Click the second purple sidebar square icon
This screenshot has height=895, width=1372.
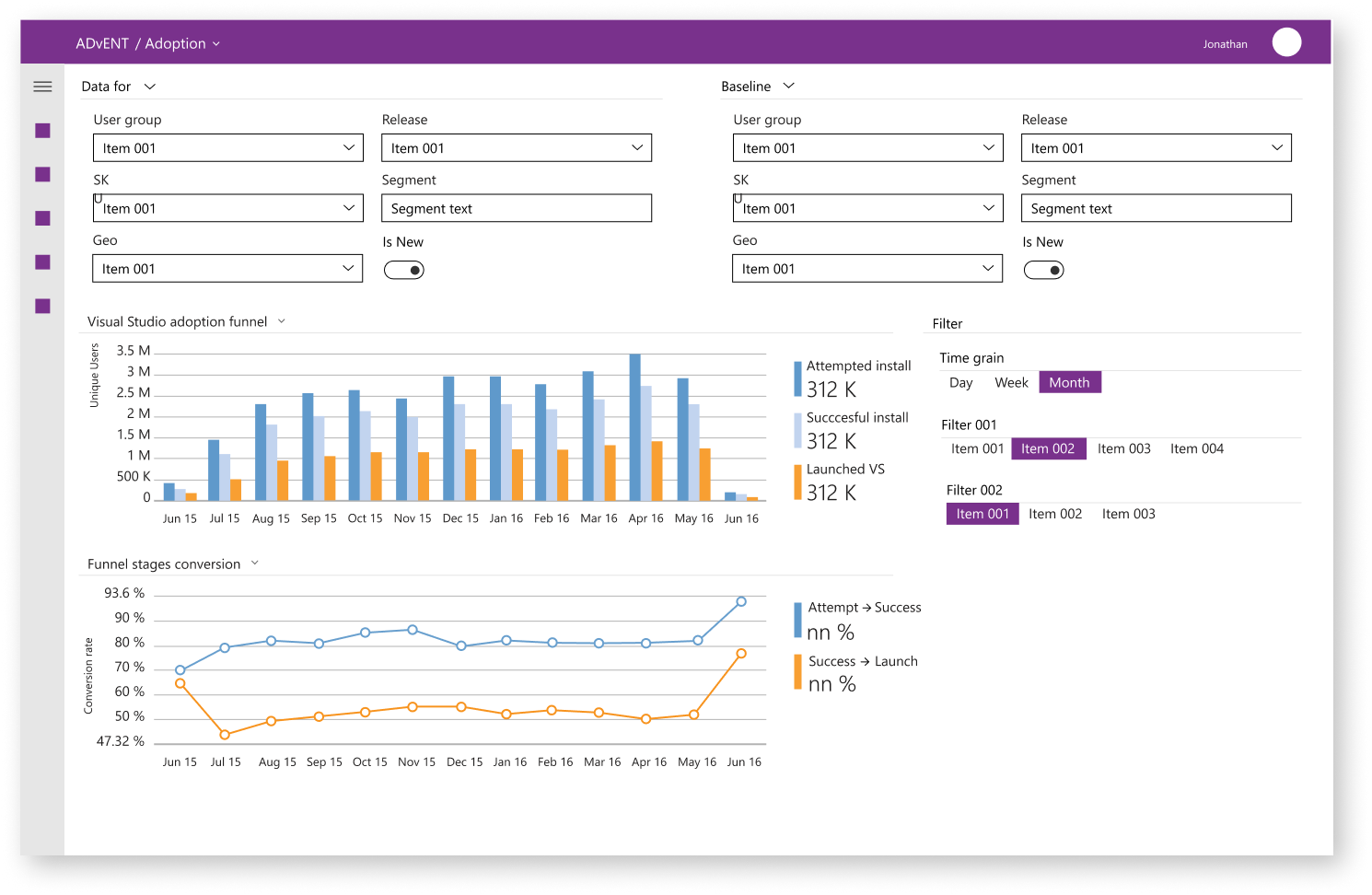click(x=42, y=174)
